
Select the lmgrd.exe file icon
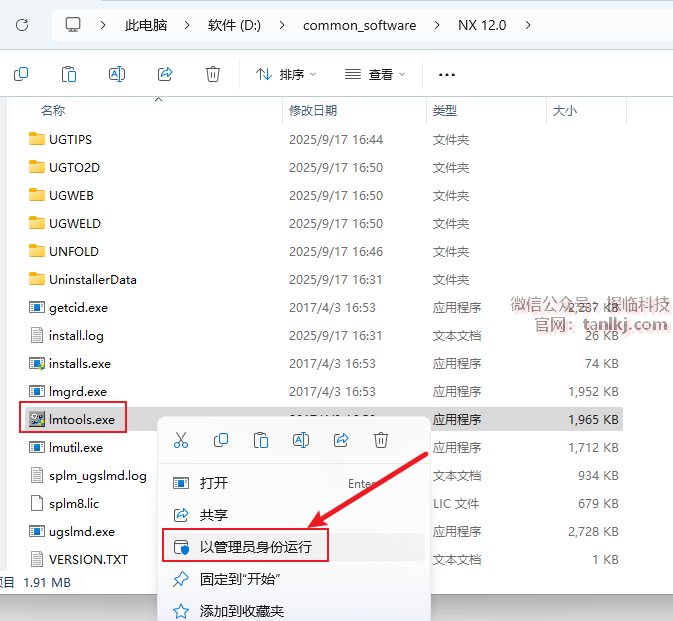pyautogui.click(x=37, y=391)
